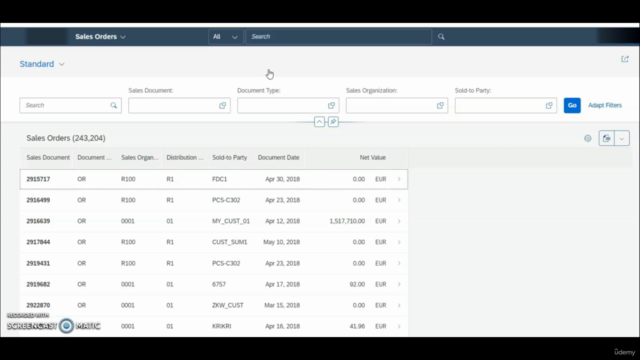The width and height of the screenshot is (640, 360).
Task: Click the 92.00 net value cell
Action: (357, 284)
